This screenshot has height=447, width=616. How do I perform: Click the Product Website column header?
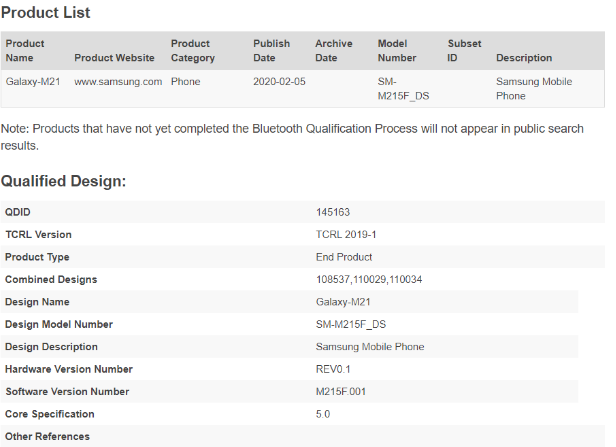113,58
